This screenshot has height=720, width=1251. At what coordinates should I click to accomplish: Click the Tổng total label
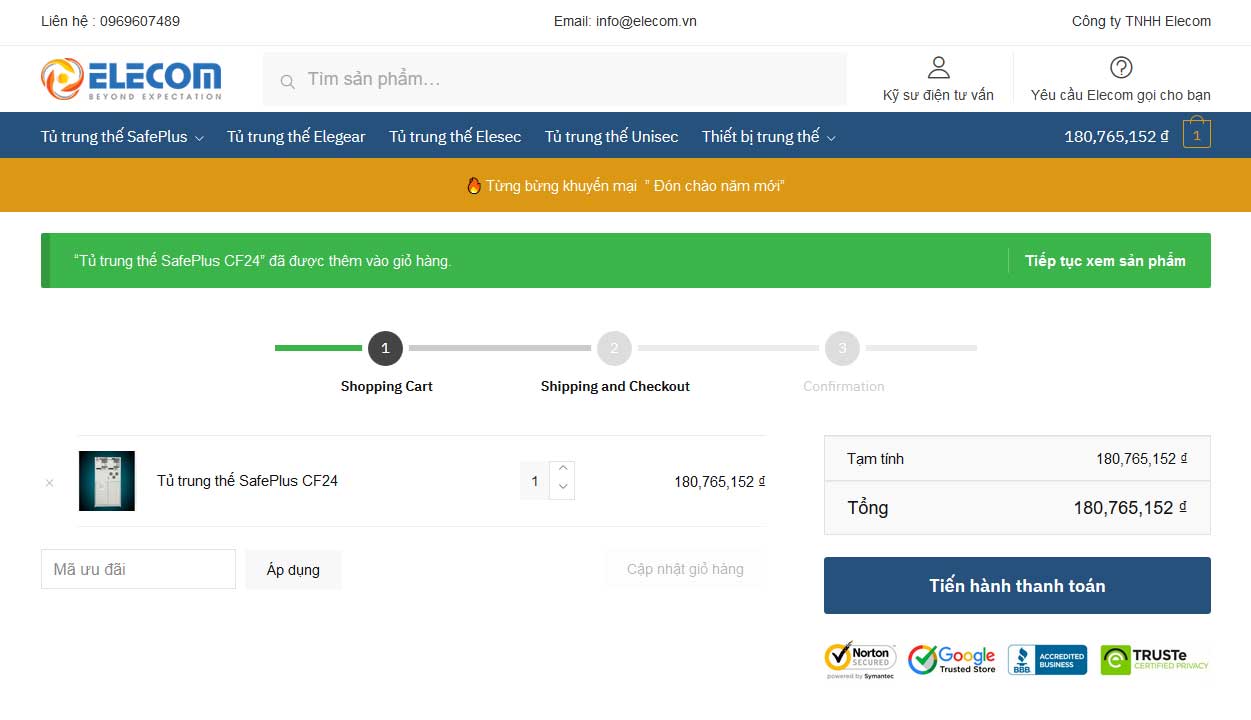(x=867, y=508)
